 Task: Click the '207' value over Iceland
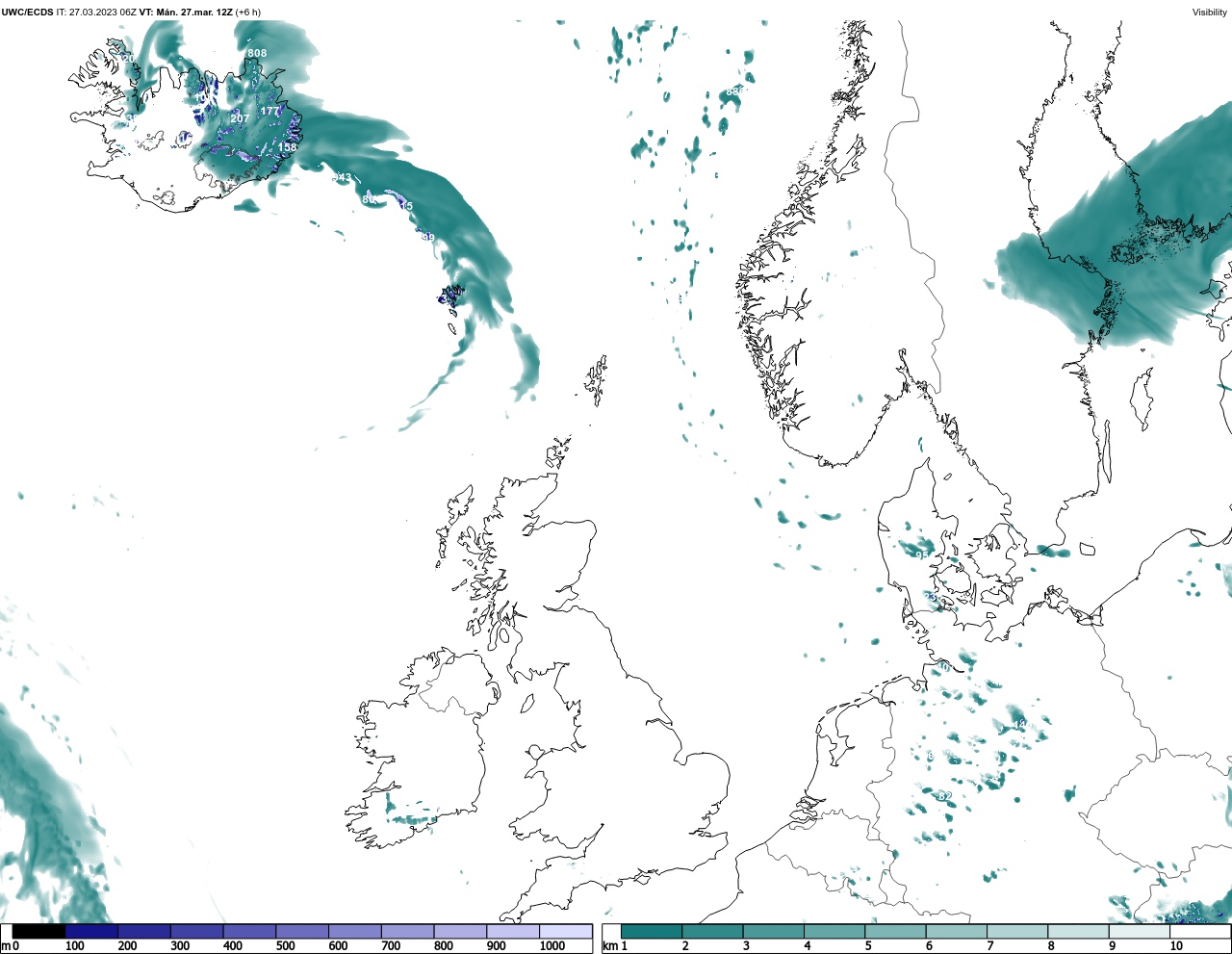tap(240, 118)
